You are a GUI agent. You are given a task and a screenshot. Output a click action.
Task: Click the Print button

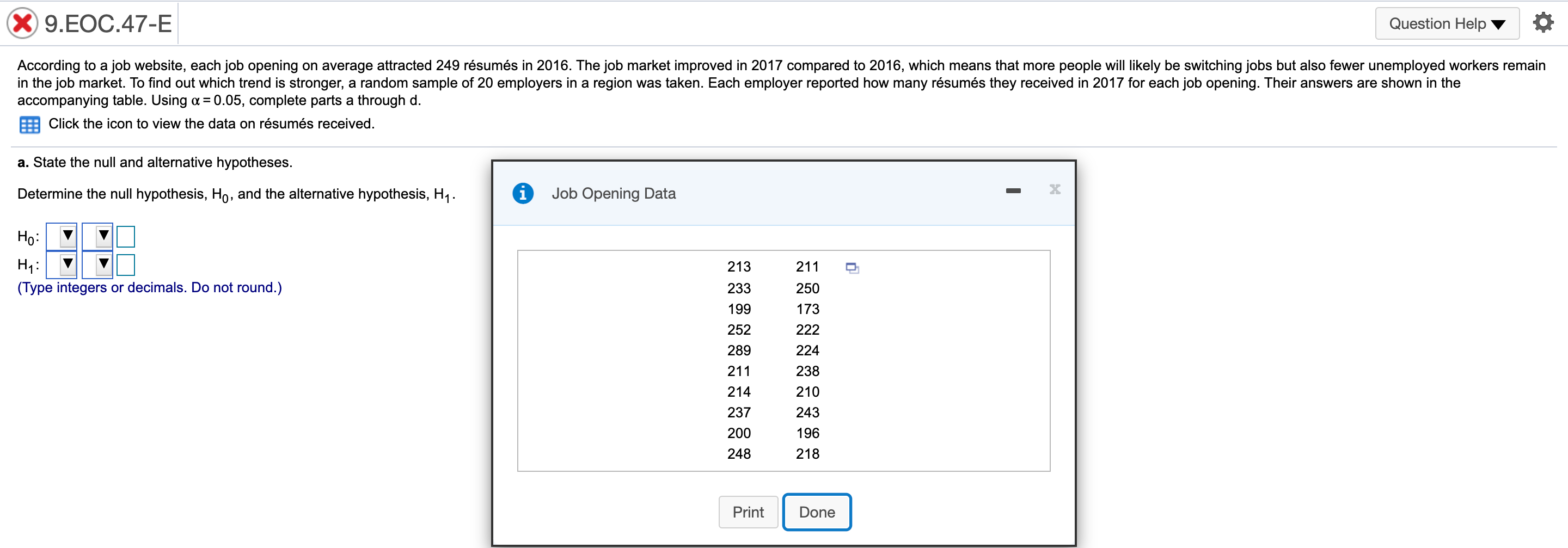748,512
